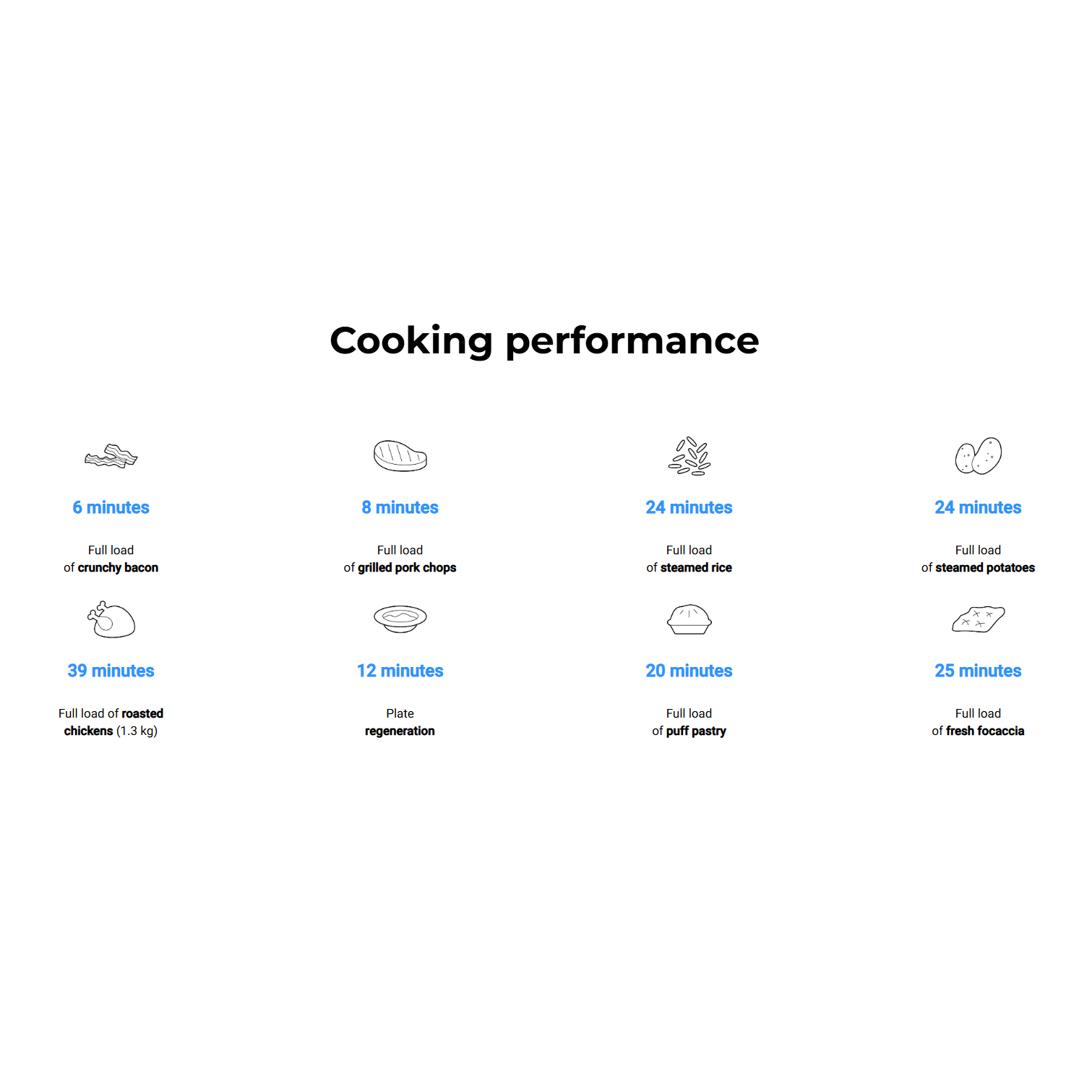Click the crunchy bacon icon
The height and width of the screenshot is (1092, 1092).
(111, 456)
